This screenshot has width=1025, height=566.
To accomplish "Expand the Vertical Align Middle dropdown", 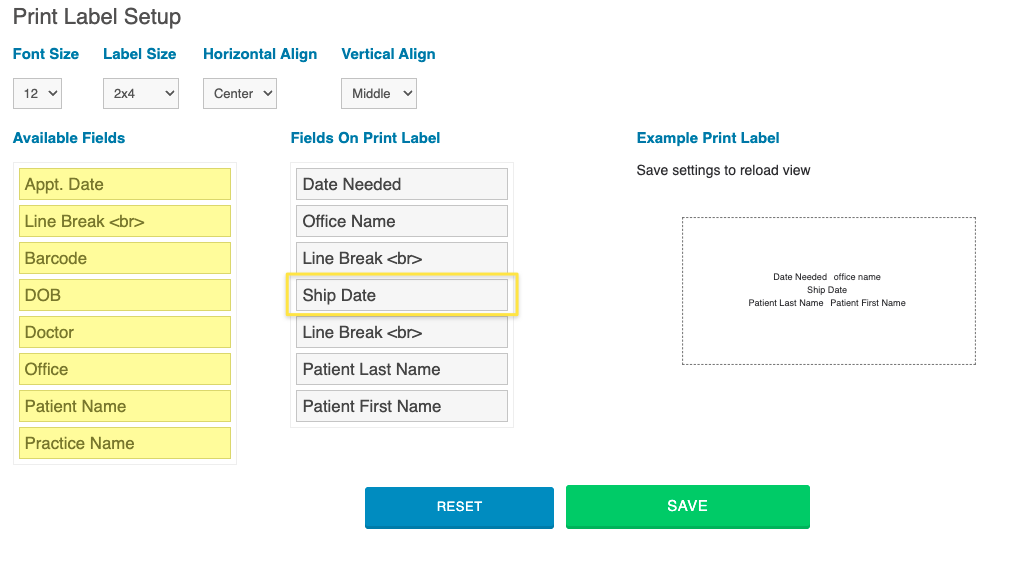I will click(x=378, y=93).
